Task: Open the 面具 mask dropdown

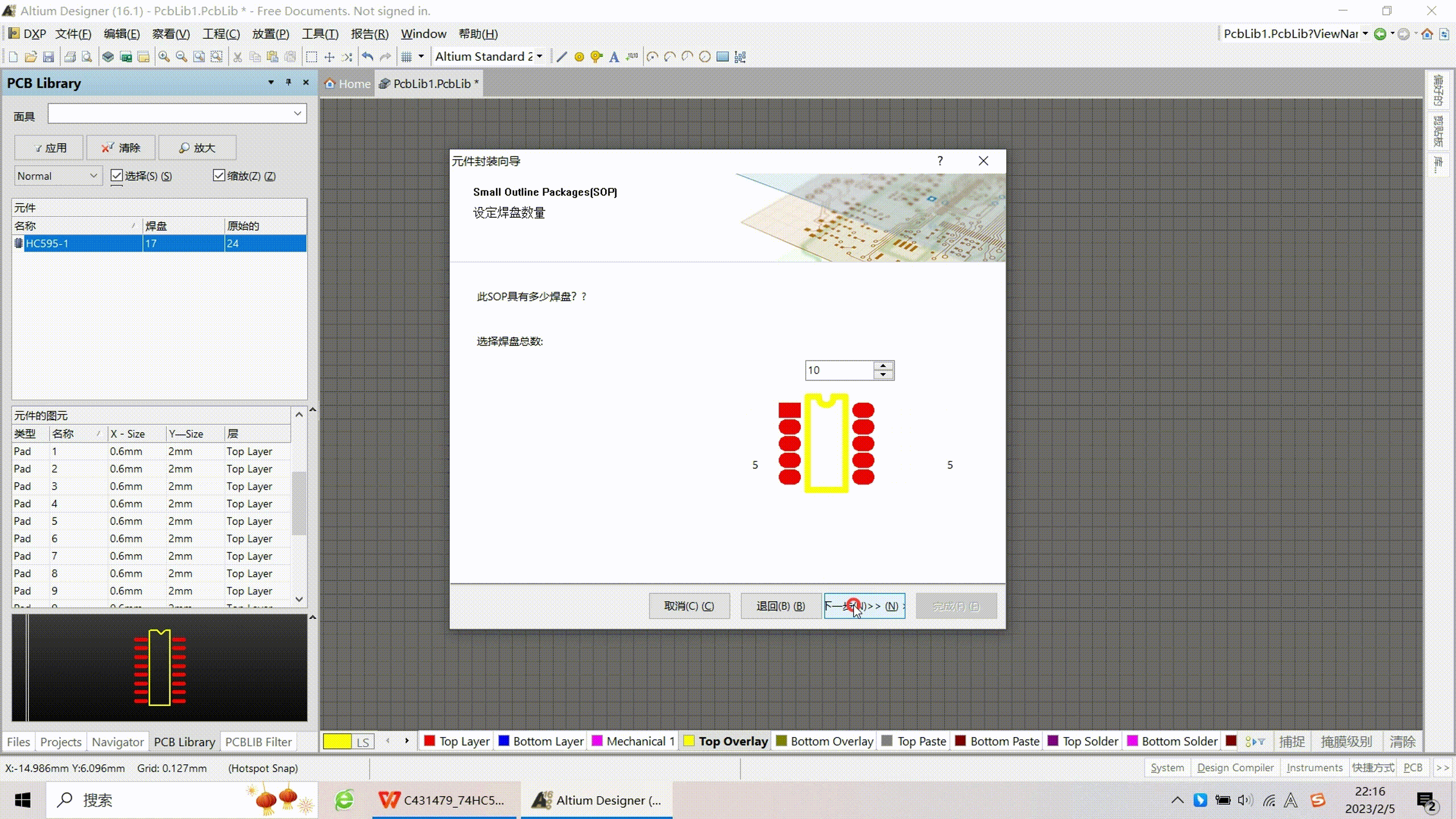Action: click(297, 114)
